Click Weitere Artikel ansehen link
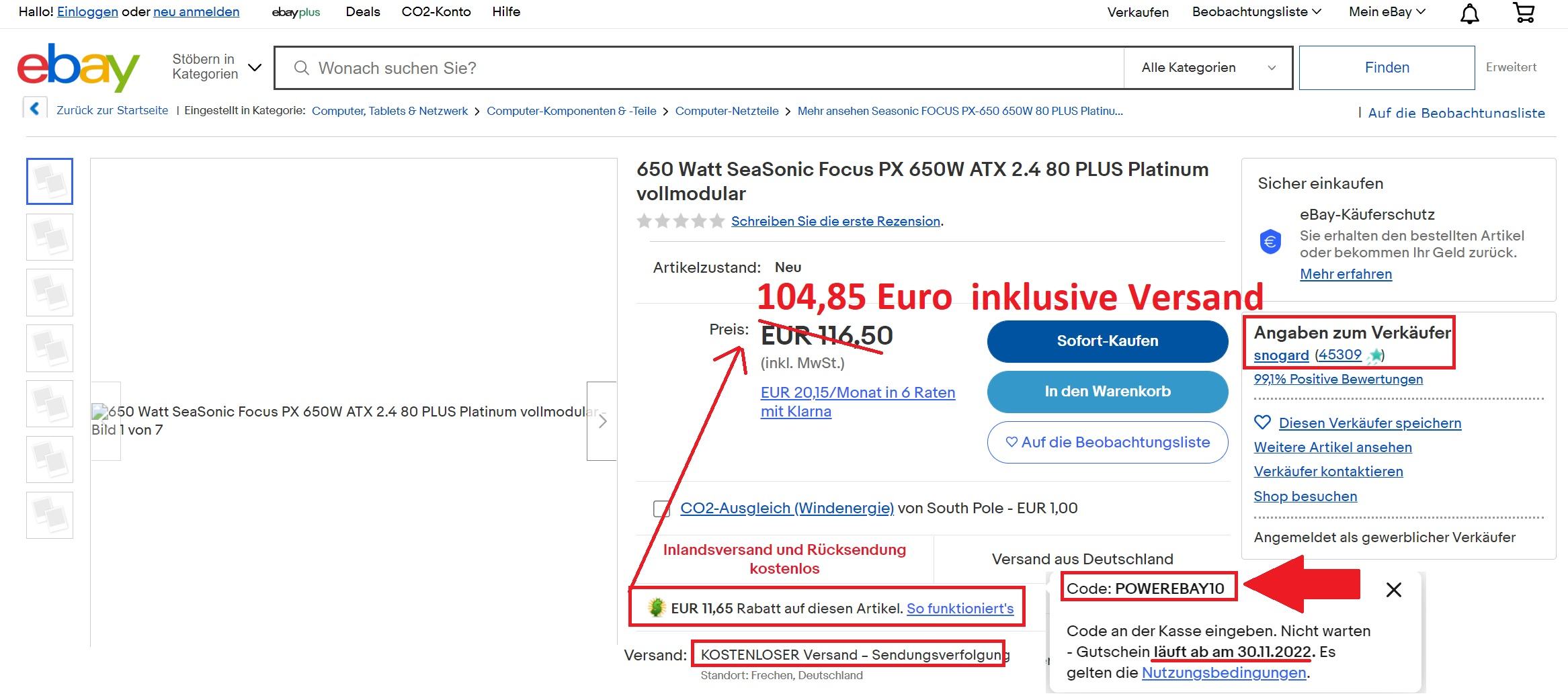The width and height of the screenshot is (1568, 700). [x=1333, y=447]
